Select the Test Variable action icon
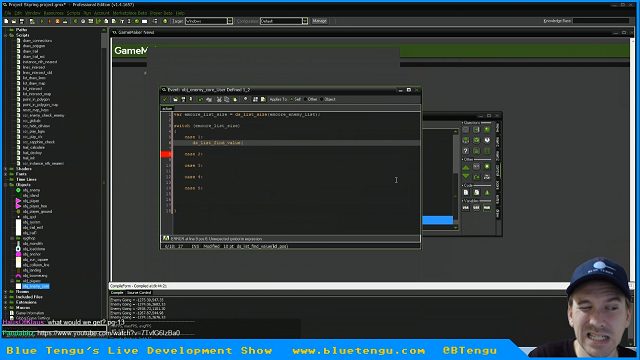Image resolution: width=640 pixels, height=360 pixels. pos(476,208)
